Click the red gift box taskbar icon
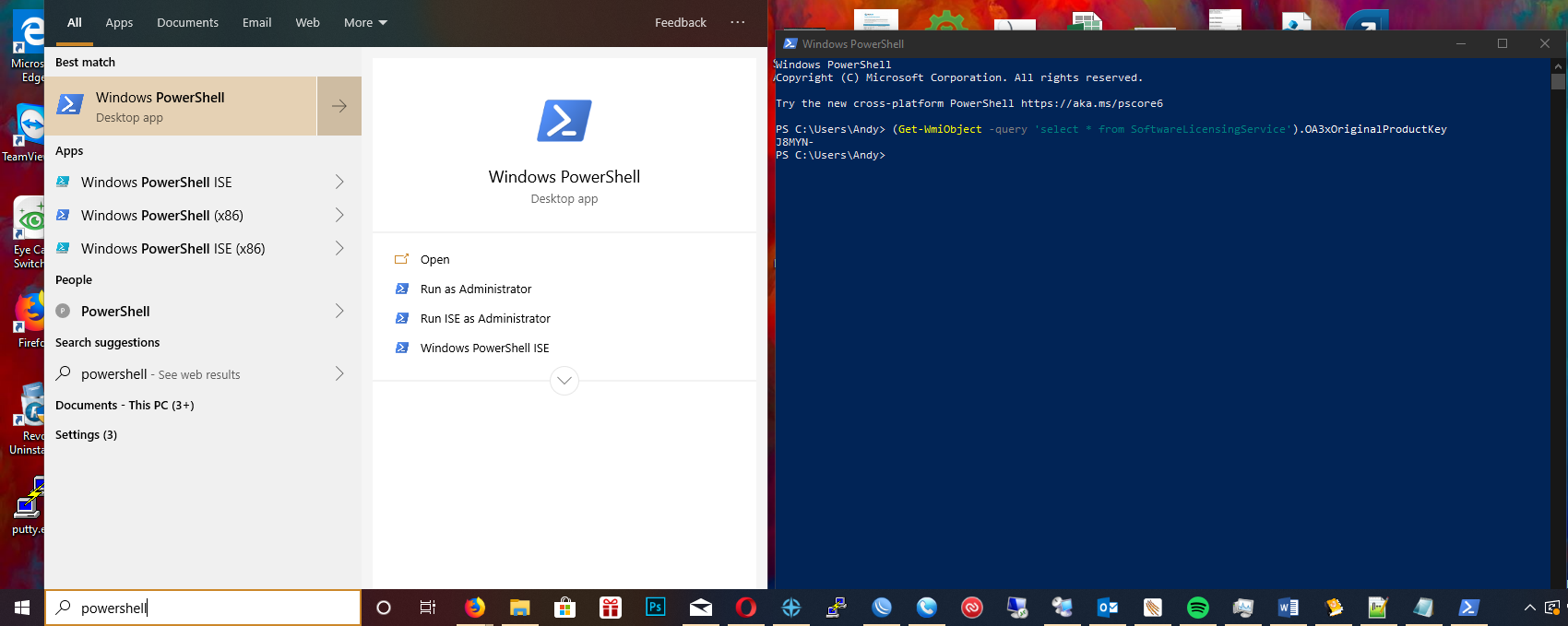1568x626 pixels. pyautogui.click(x=611, y=608)
